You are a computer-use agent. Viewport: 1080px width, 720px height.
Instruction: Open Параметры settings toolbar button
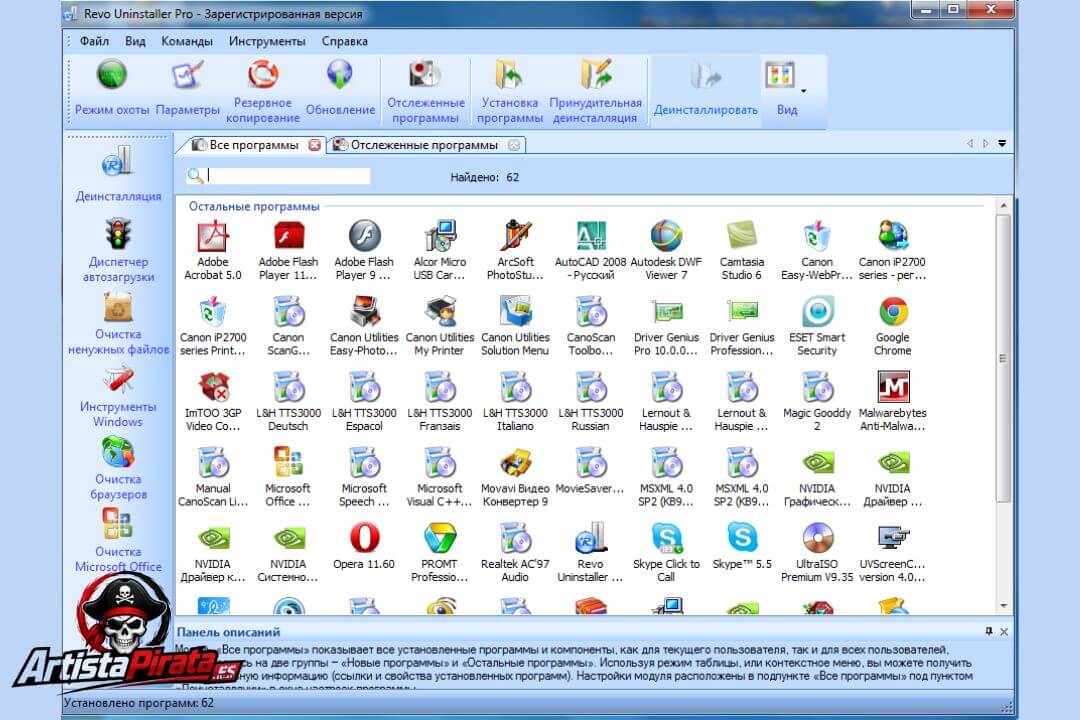coord(187,88)
